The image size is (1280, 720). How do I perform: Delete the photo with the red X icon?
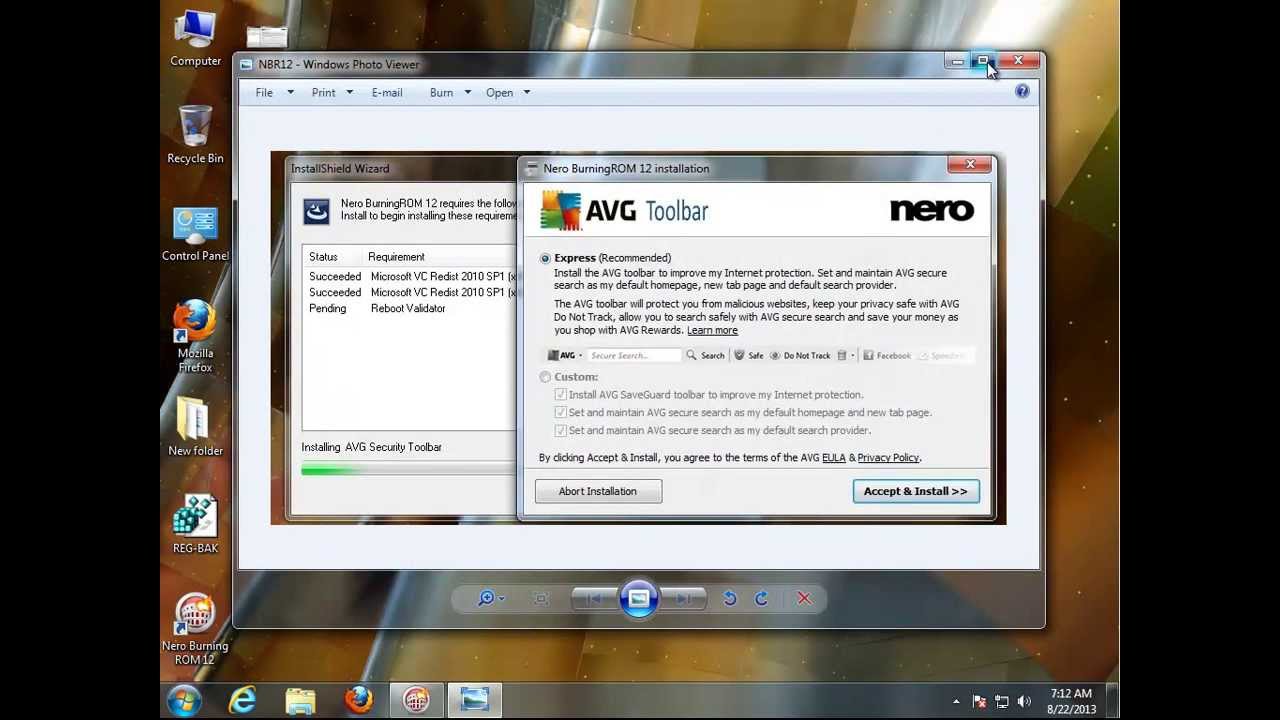coord(804,598)
